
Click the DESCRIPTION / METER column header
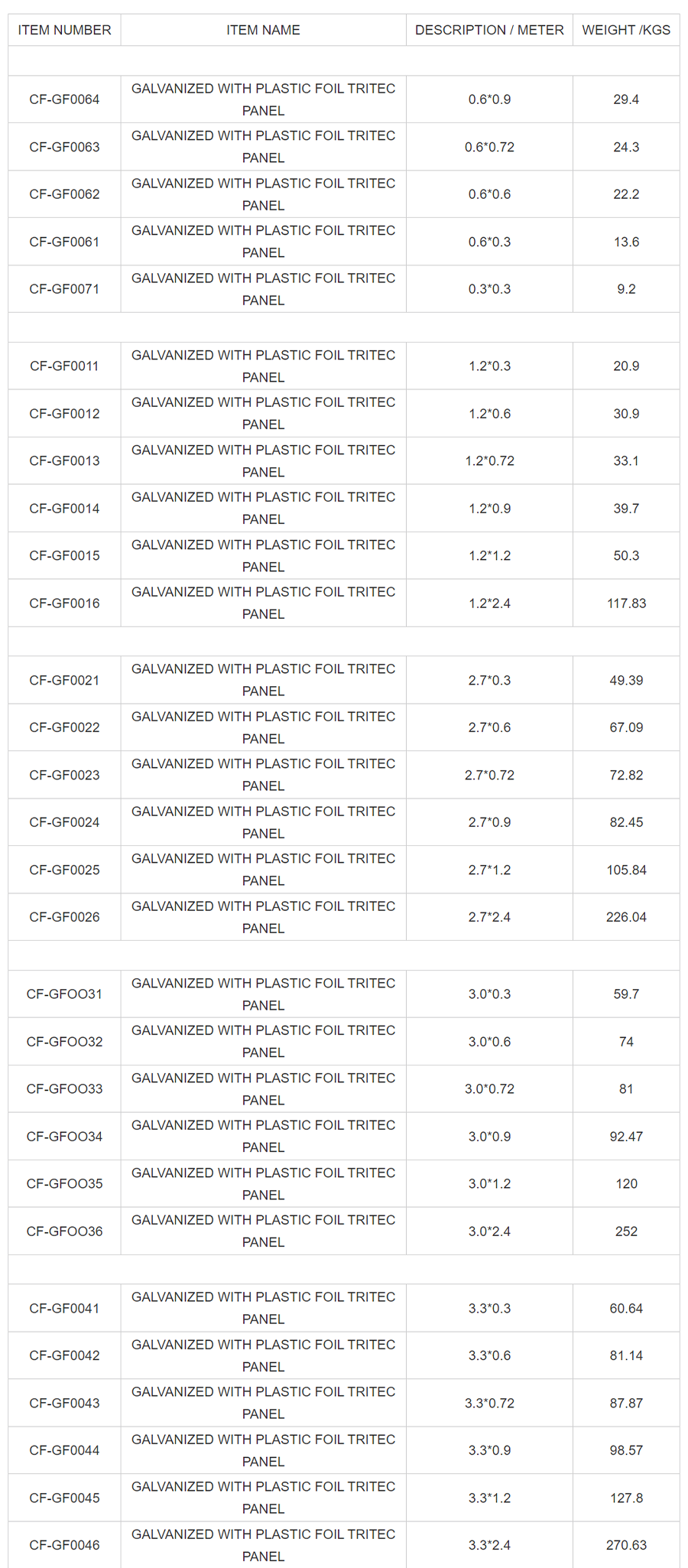point(489,30)
